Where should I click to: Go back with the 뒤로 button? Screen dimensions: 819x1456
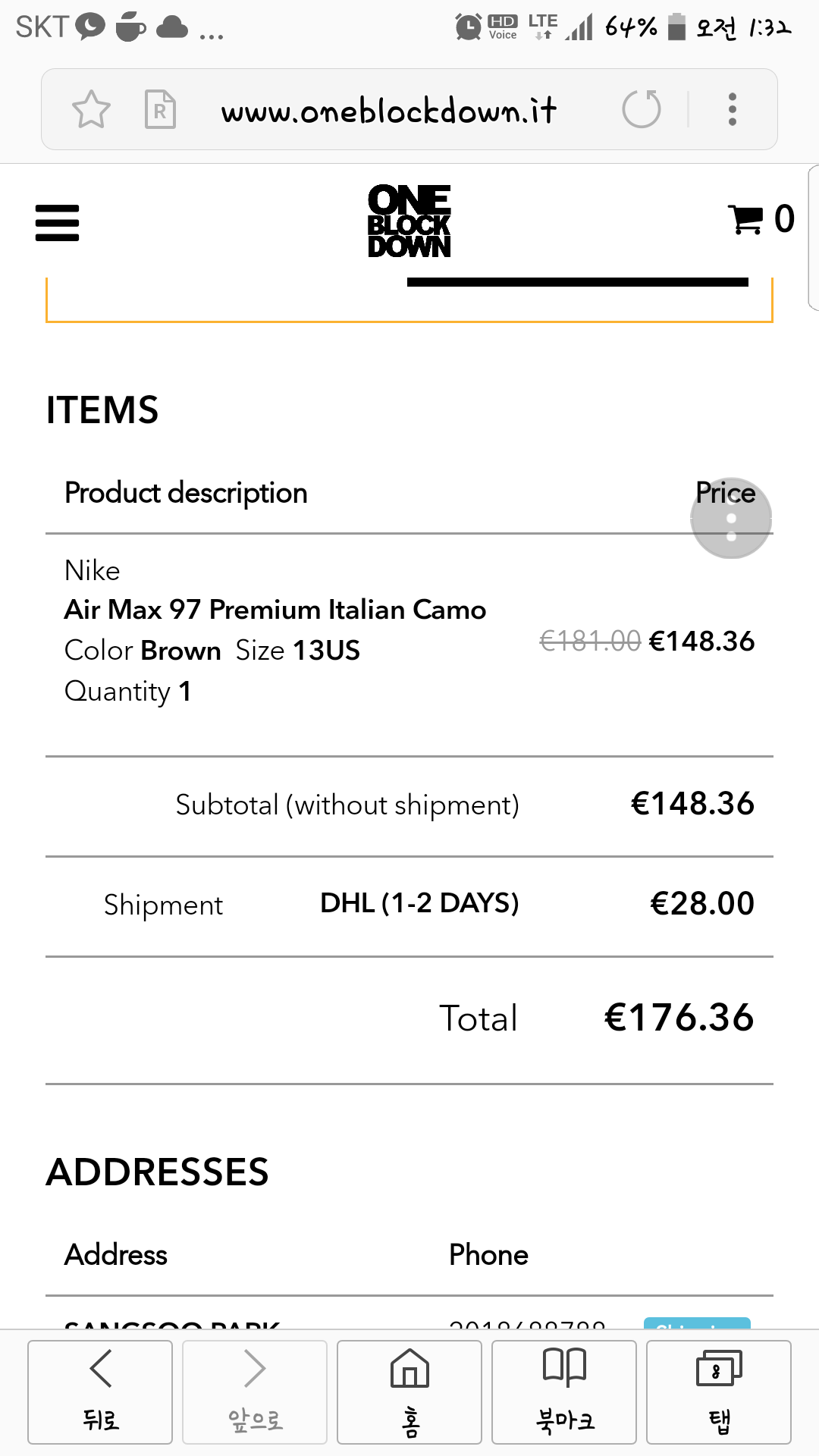[x=100, y=1392]
